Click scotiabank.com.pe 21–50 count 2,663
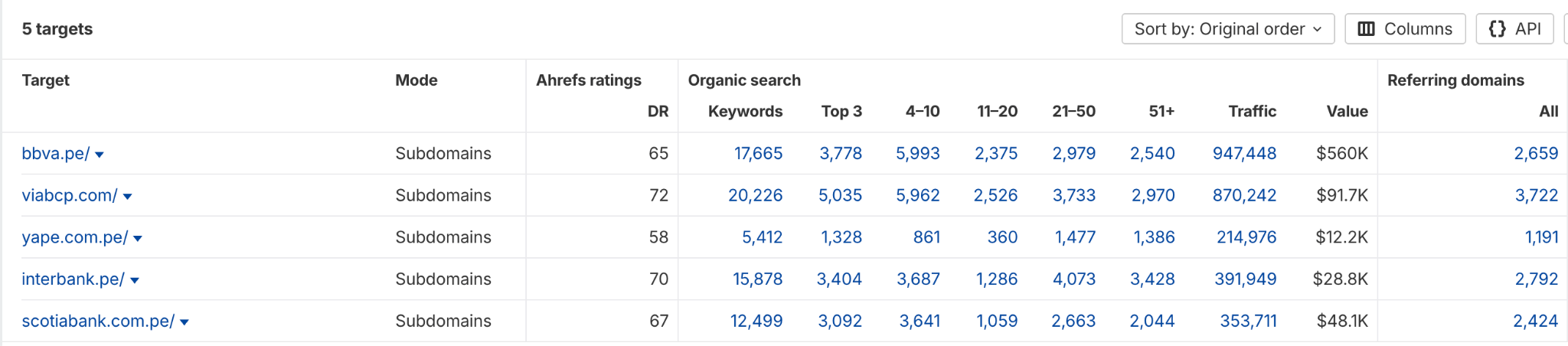Image resolution: width=1568 pixels, height=346 pixels. (x=1073, y=322)
